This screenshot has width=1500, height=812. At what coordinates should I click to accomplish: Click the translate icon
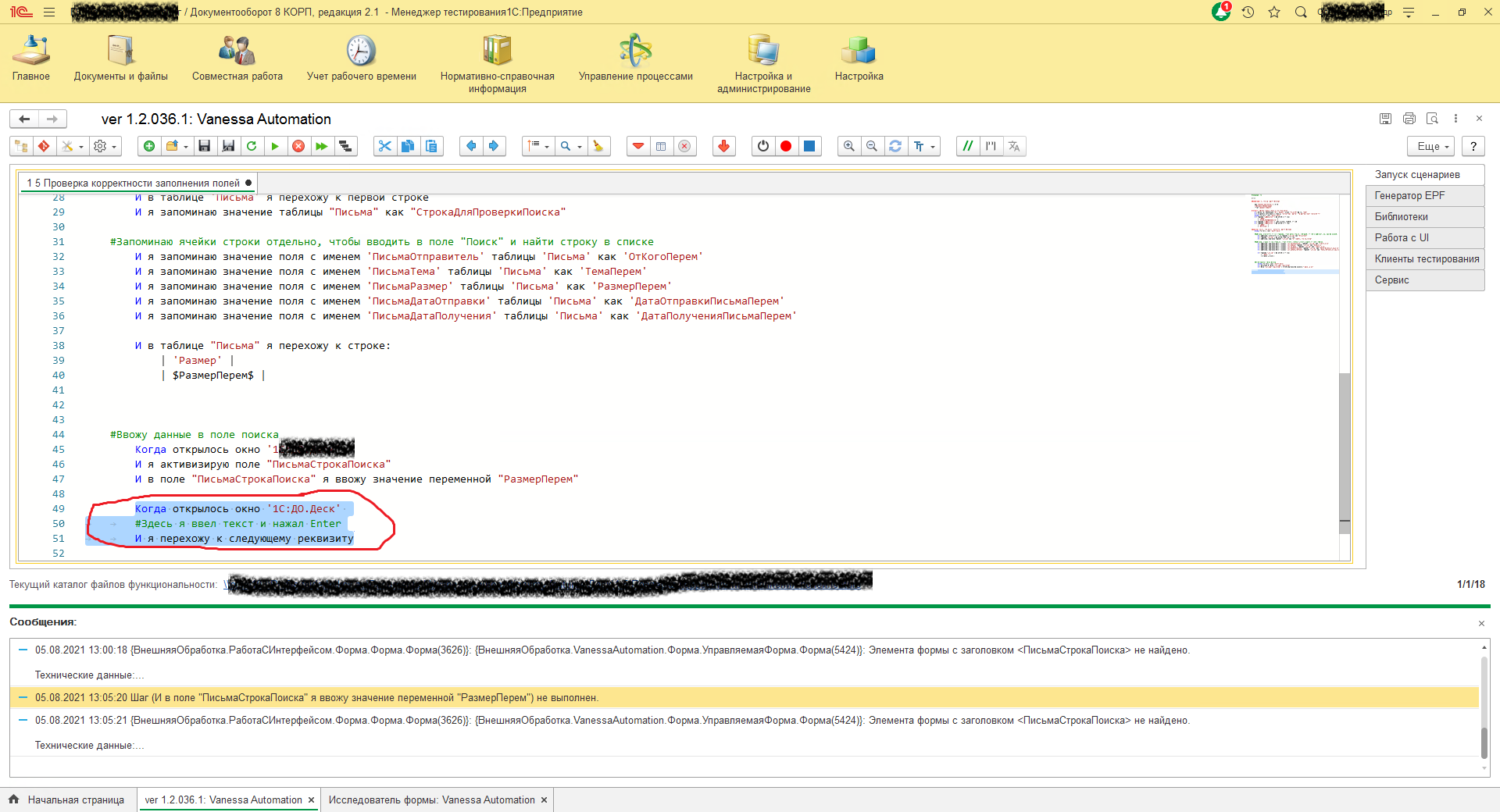pyautogui.click(x=1014, y=146)
